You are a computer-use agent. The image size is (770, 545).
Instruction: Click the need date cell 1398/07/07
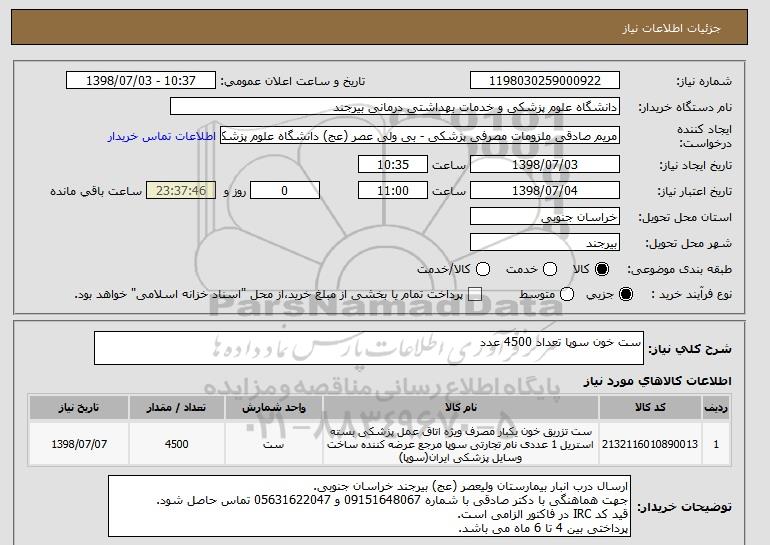(x=79, y=444)
